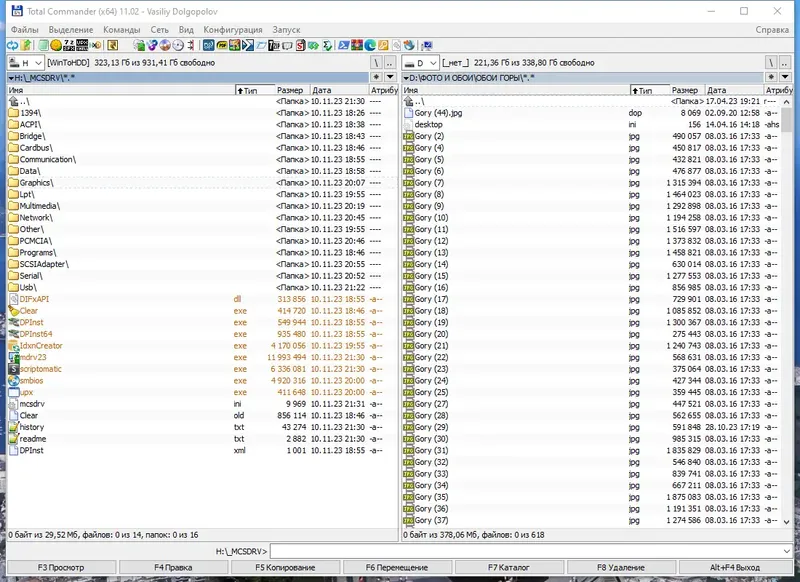Go to root with right panel backslash button
Viewport: 800px width, 582px height.
coord(771,62)
